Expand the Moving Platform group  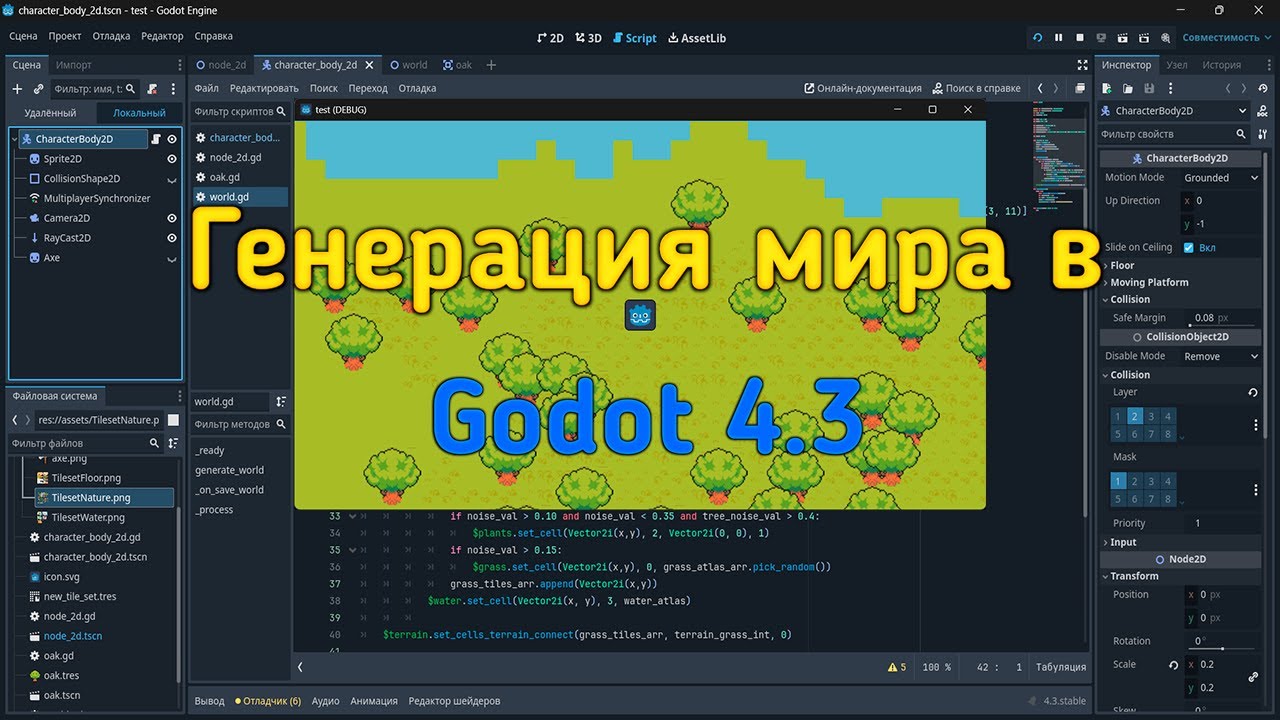pyautogui.click(x=1180, y=282)
